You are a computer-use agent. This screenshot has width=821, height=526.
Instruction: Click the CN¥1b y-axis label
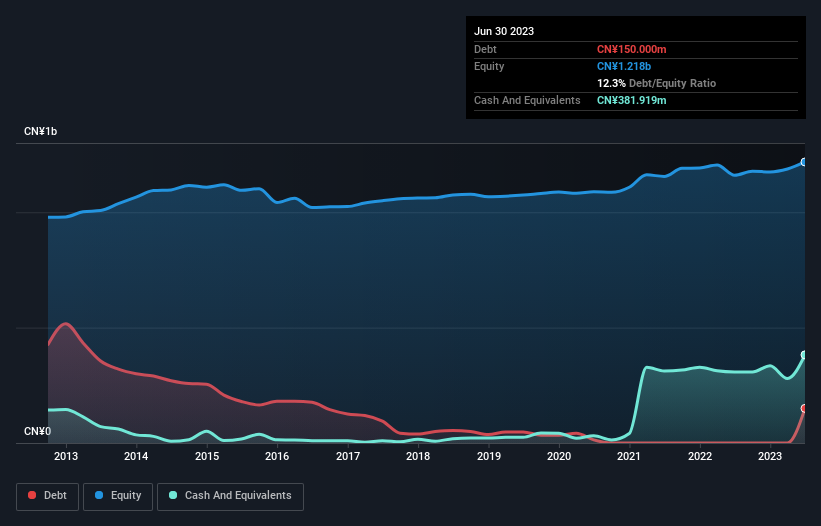point(40,131)
